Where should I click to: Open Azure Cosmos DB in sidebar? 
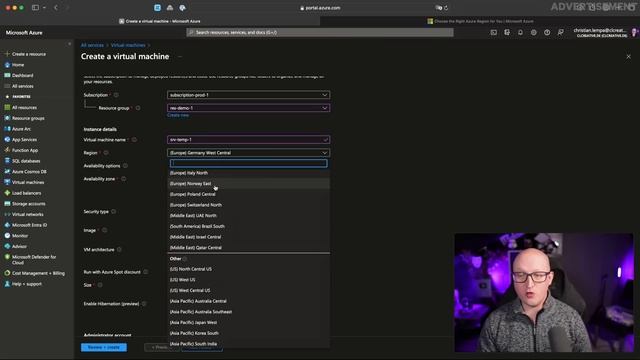25,171
